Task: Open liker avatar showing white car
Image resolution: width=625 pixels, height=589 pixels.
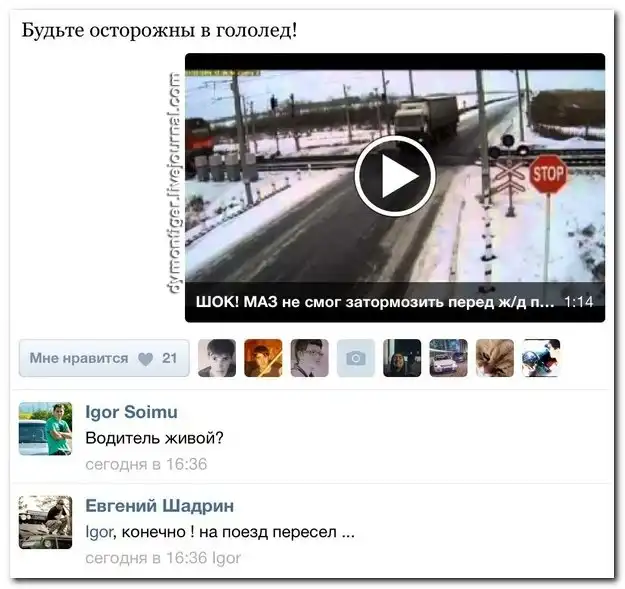Action: (448, 358)
